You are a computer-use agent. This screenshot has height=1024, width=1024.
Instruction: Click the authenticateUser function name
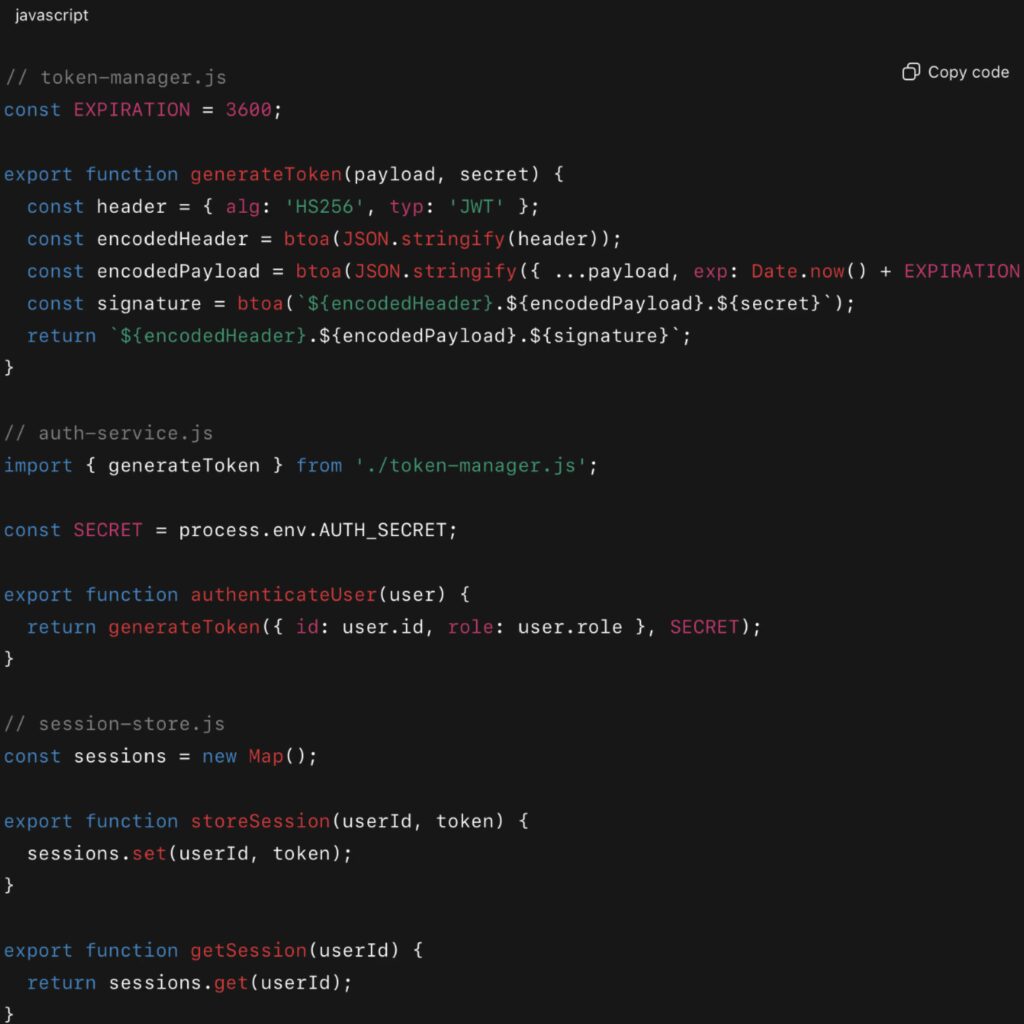point(283,594)
